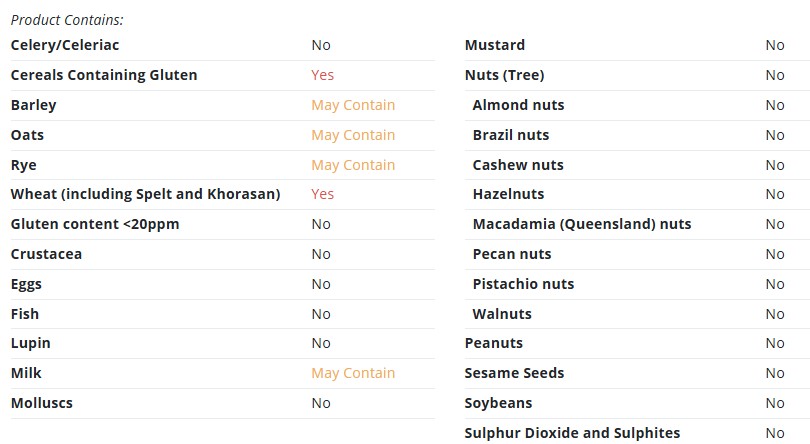Select the Cereals Containing Gluten row label
810x444 pixels.
pyautogui.click(x=104, y=75)
